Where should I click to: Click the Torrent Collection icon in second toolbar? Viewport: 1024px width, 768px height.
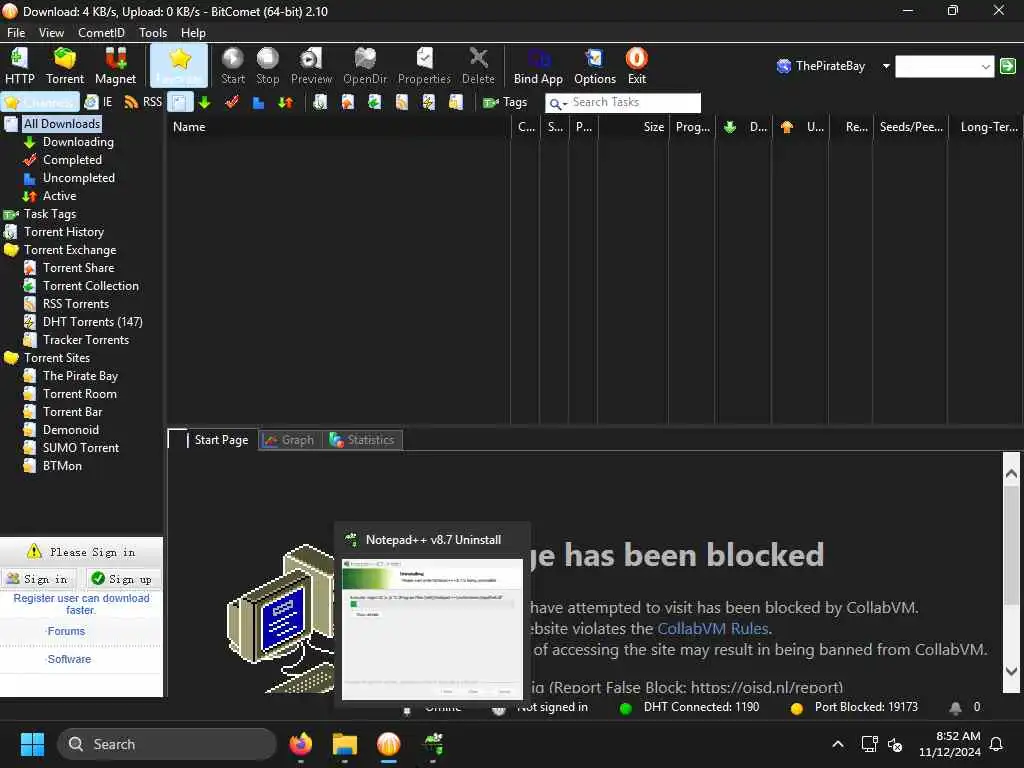point(374,102)
